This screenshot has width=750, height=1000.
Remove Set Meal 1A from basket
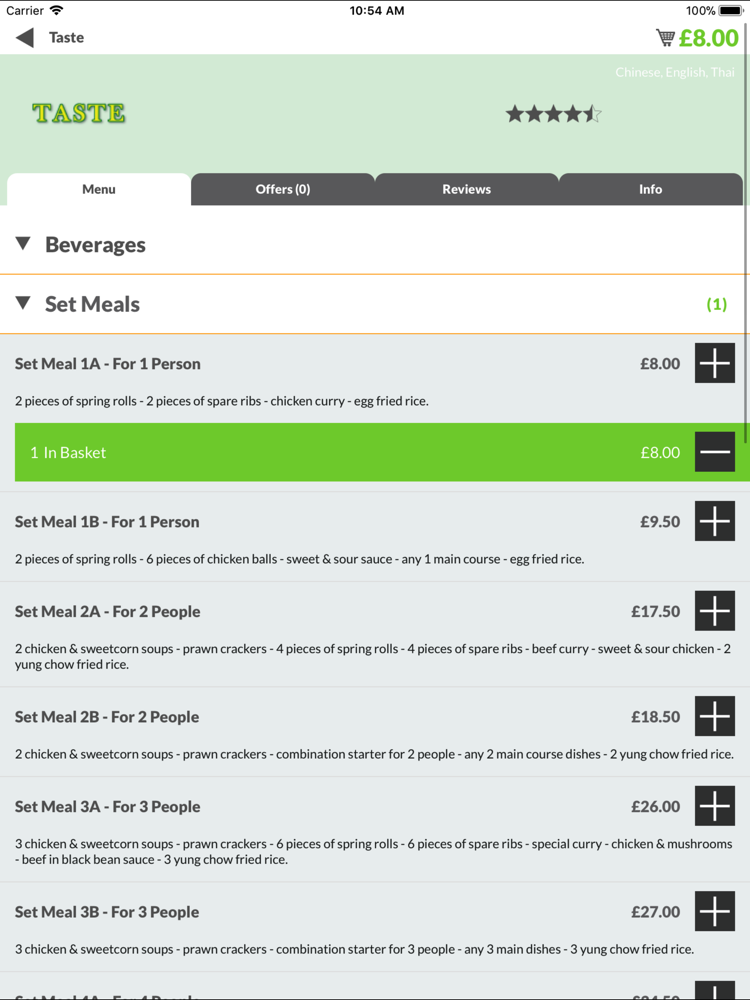[714, 452]
